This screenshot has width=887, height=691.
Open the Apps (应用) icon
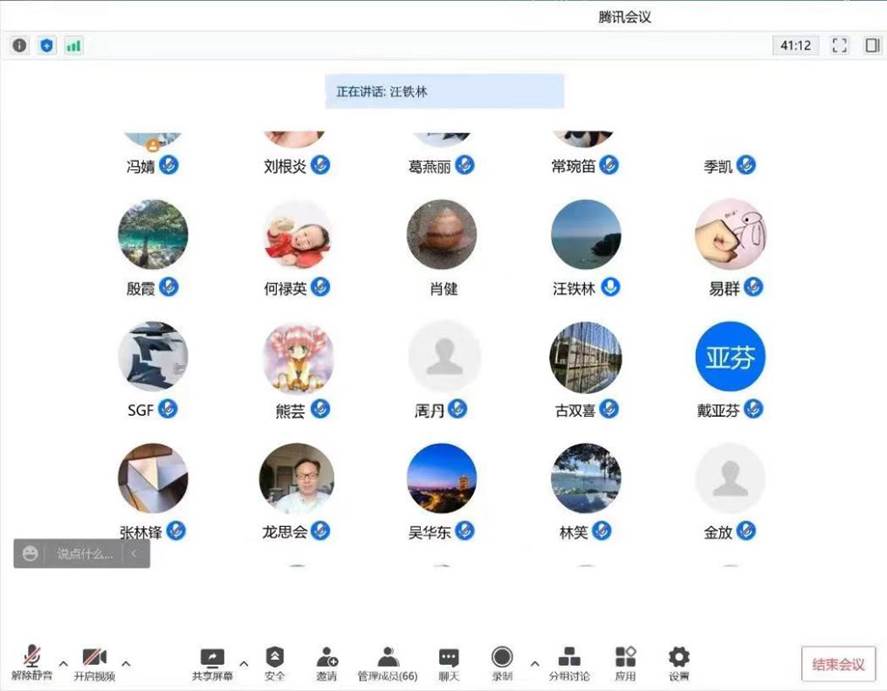point(626,663)
